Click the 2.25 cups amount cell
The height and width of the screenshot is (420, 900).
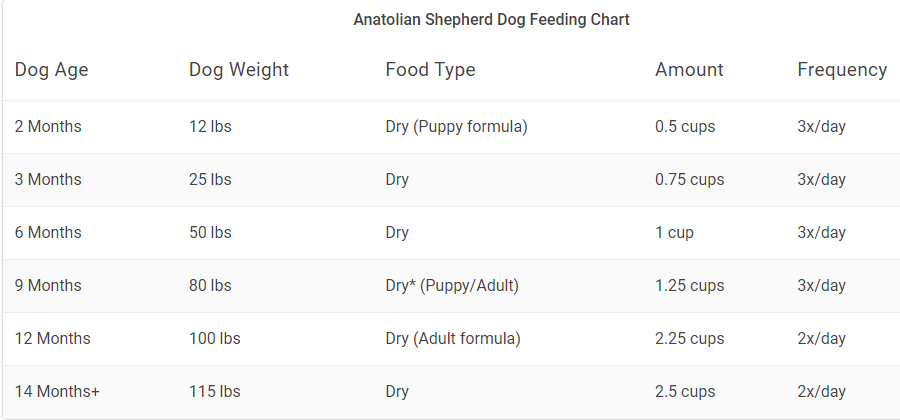690,339
